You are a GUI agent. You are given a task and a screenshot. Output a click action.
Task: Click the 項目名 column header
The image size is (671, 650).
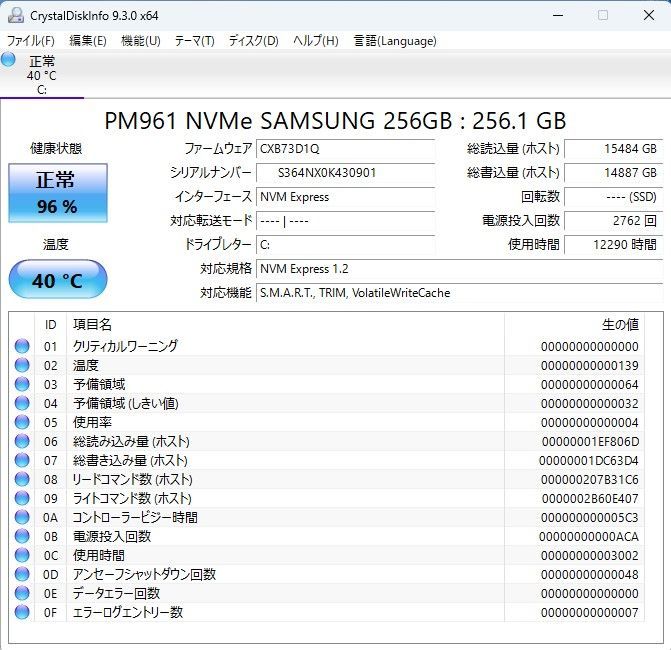click(x=285, y=324)
